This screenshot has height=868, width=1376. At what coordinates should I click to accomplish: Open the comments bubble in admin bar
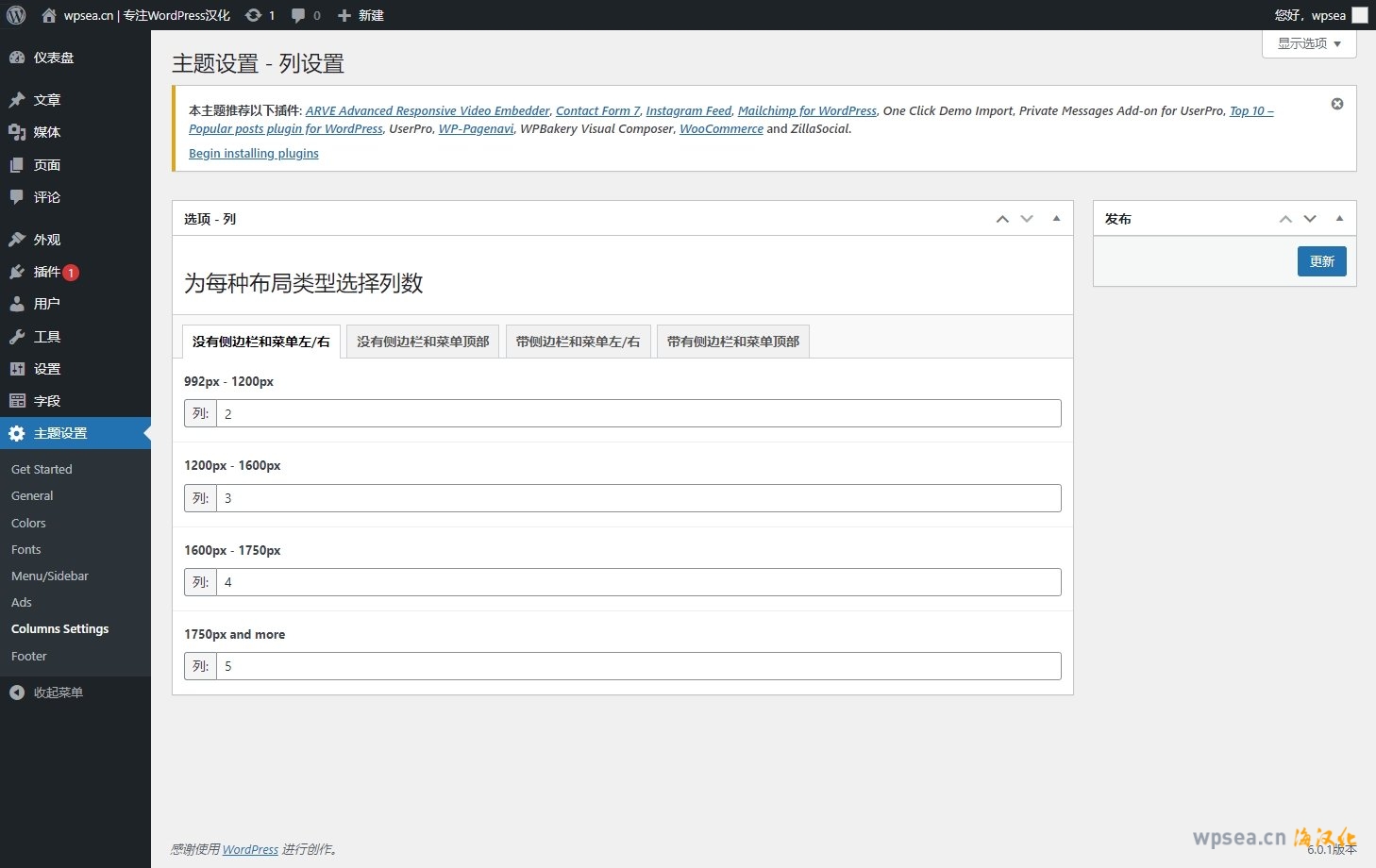(x=306, y=15)
